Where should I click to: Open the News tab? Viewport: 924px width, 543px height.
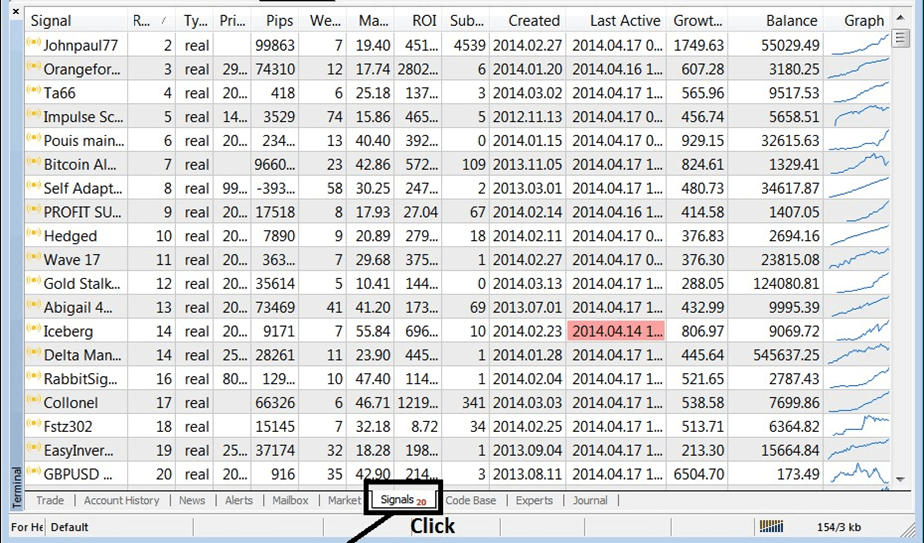[192, 501]
